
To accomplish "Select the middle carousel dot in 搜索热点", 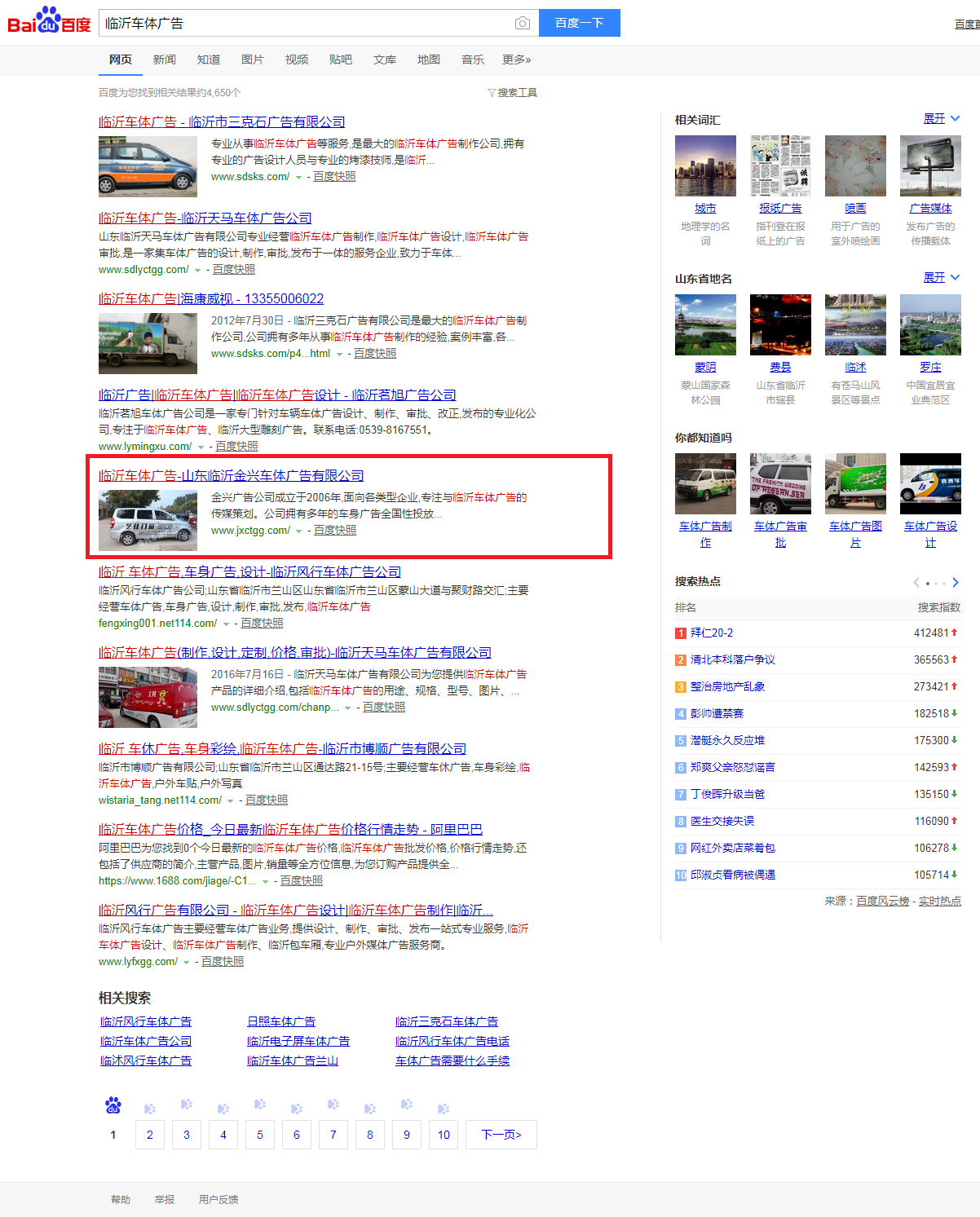I will [x=936, y=583].
